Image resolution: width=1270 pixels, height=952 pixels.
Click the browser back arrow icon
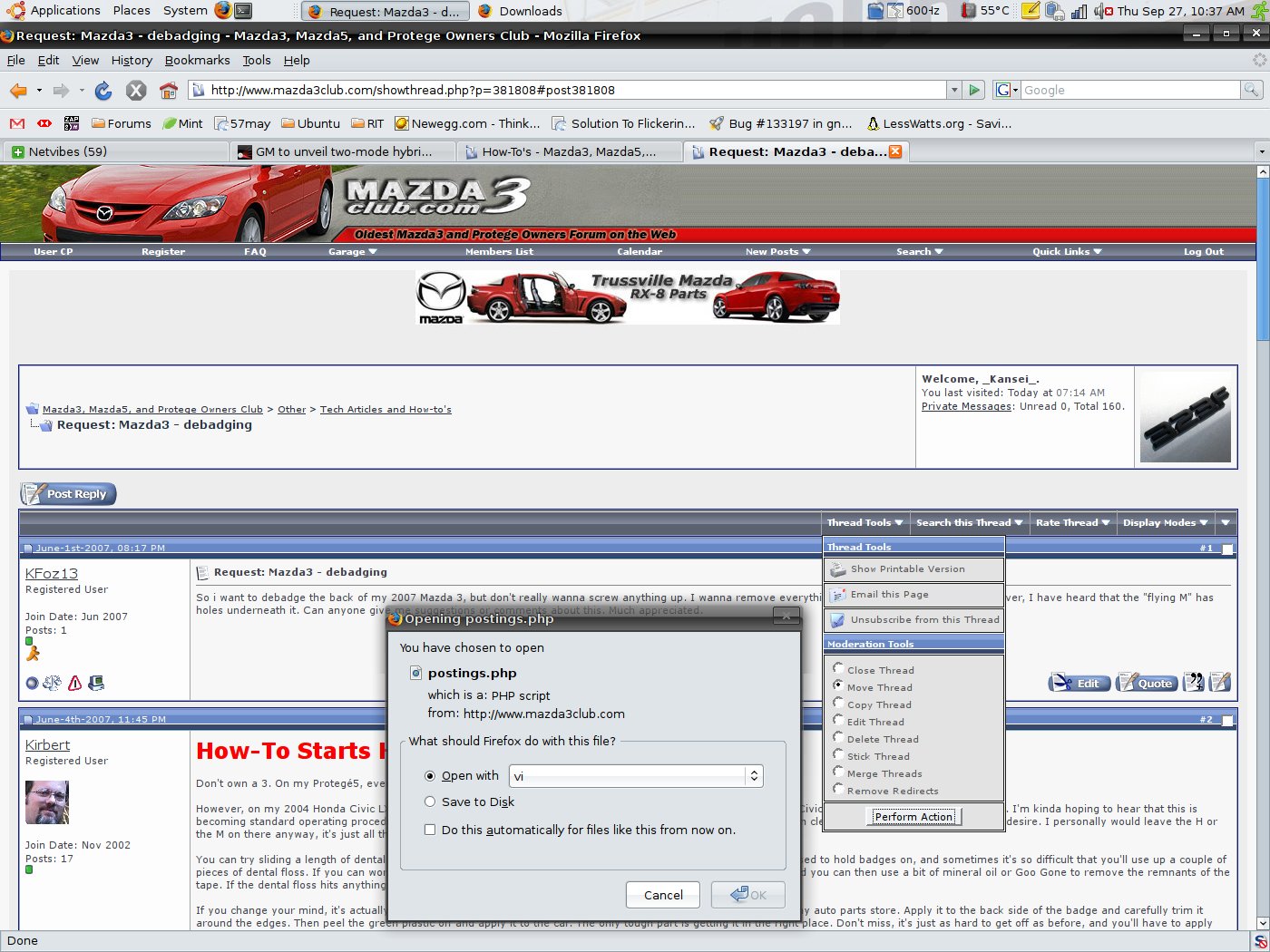[18, 91]
